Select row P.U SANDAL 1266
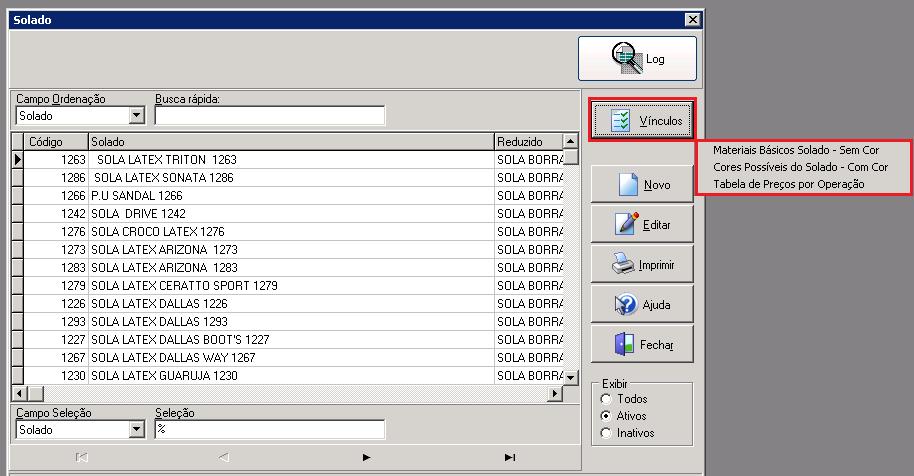This screenshot has height=476, width=914. click(x=293, y=196)
